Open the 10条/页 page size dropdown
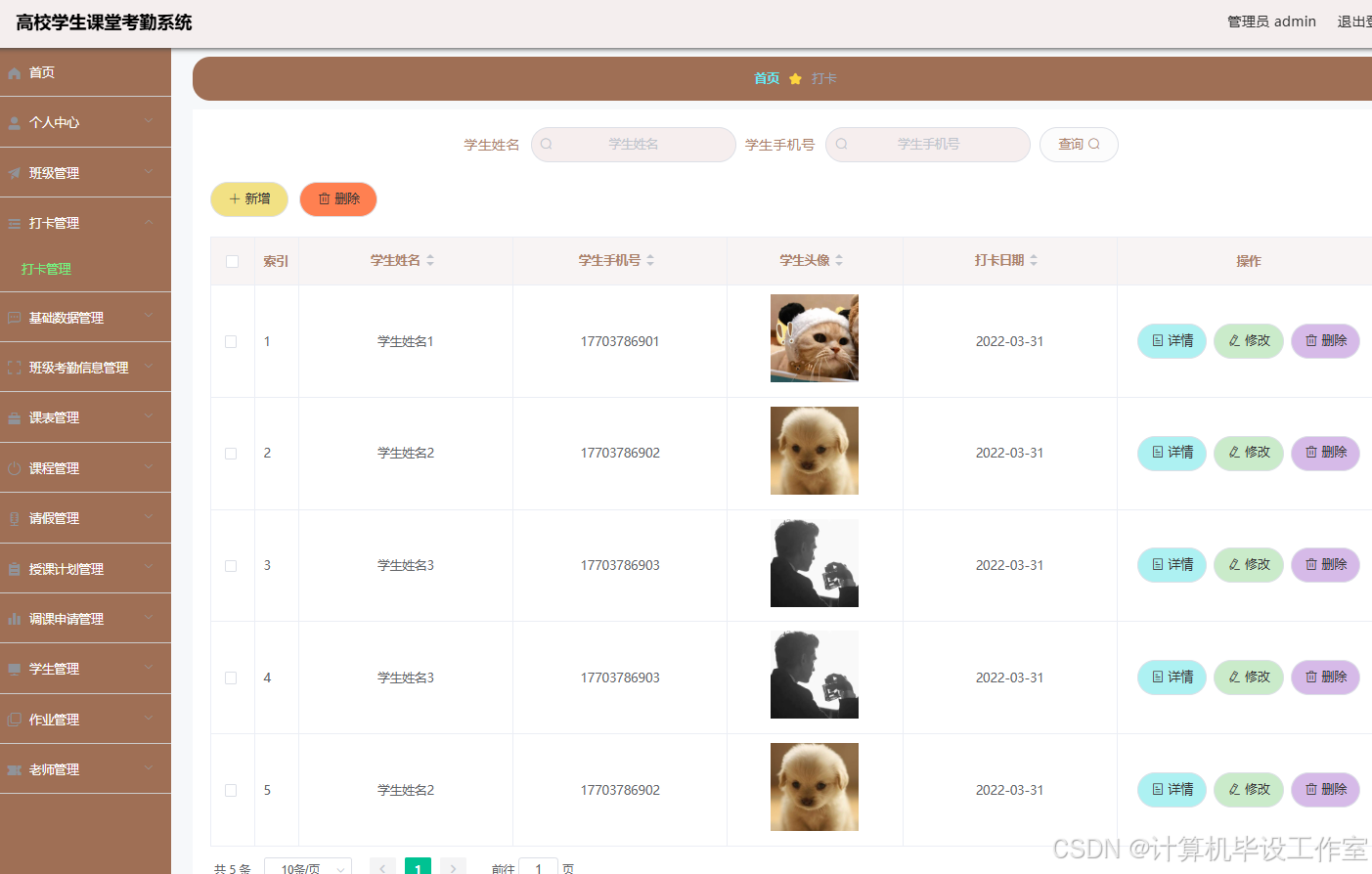1372x874 pixels. (x=308, y=868)
